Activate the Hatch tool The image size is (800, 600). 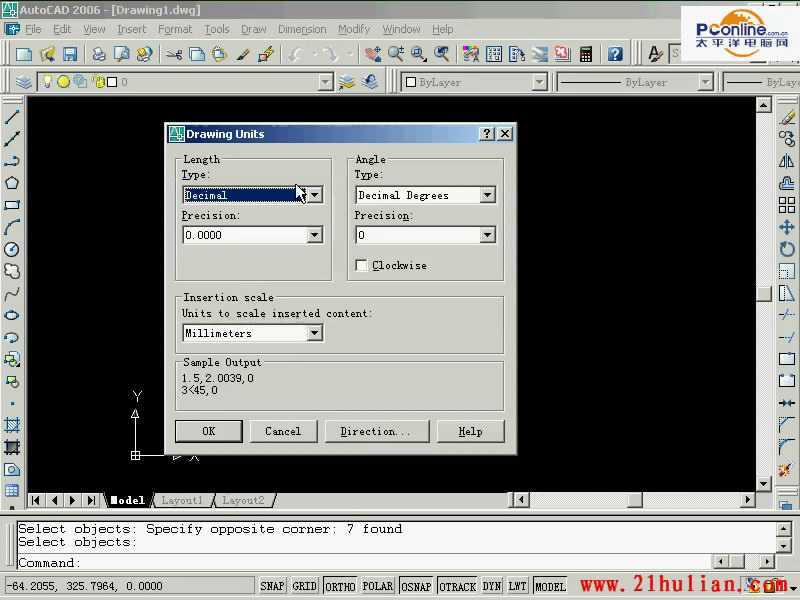click(12, 425)
